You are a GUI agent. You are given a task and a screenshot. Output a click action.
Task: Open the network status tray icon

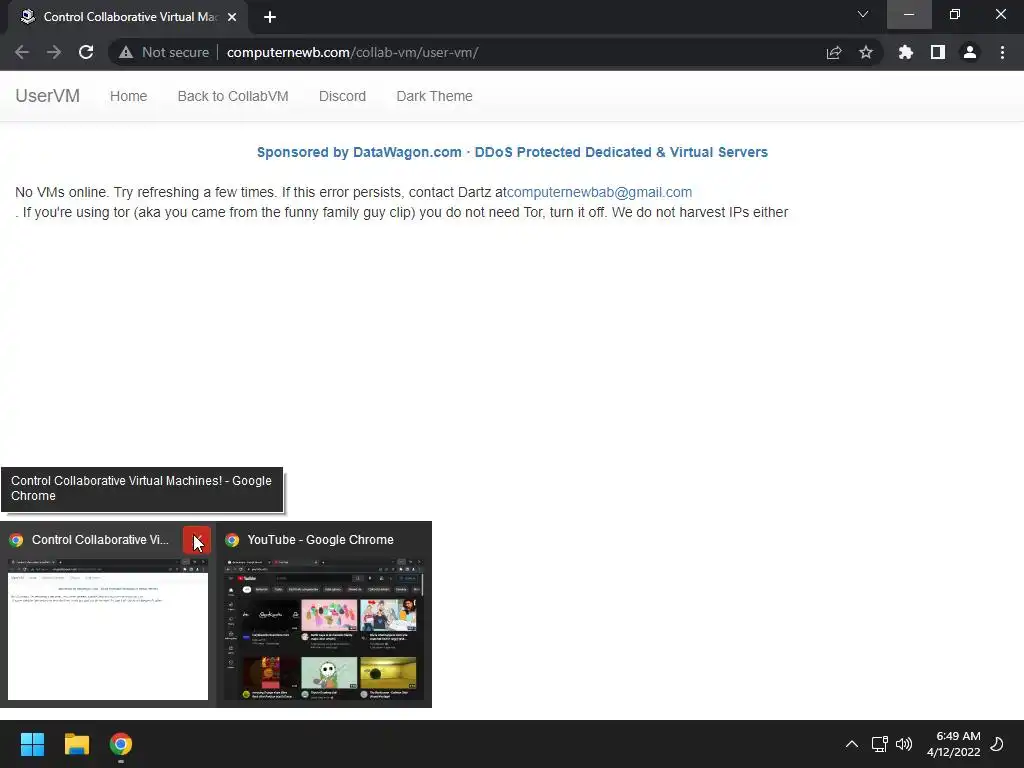pyautogui.click(x=879, y=744)
